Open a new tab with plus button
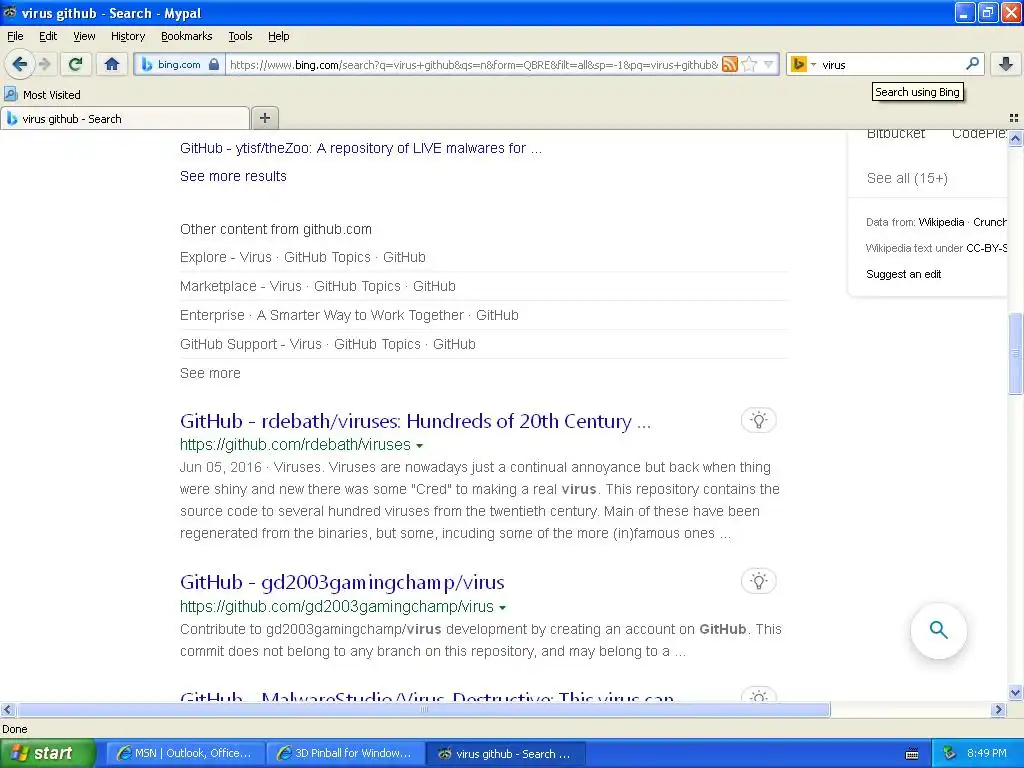Image resolution: width=1024 pixels, height=768 pixels. (x=264, y=118)
